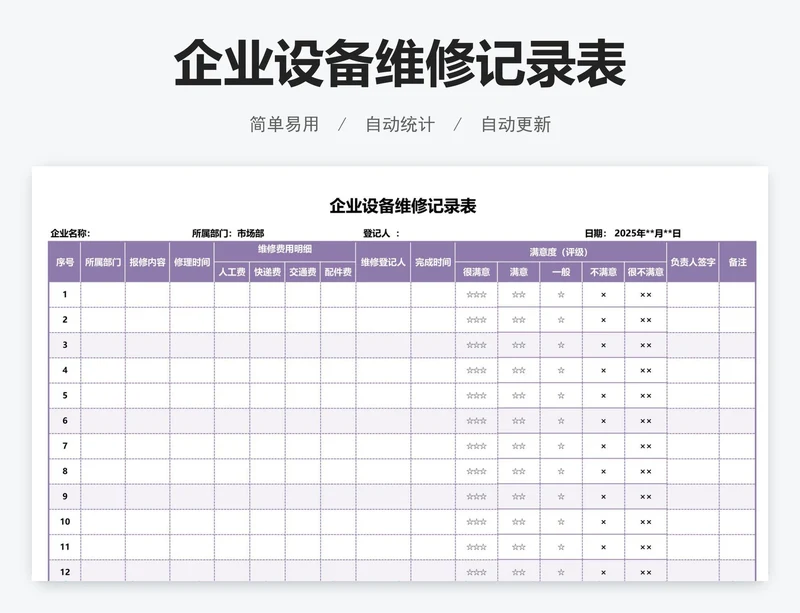Click row number 11 cell
Image resolution: width=800 pixels, height=613 pixels.
pos(65,547)
